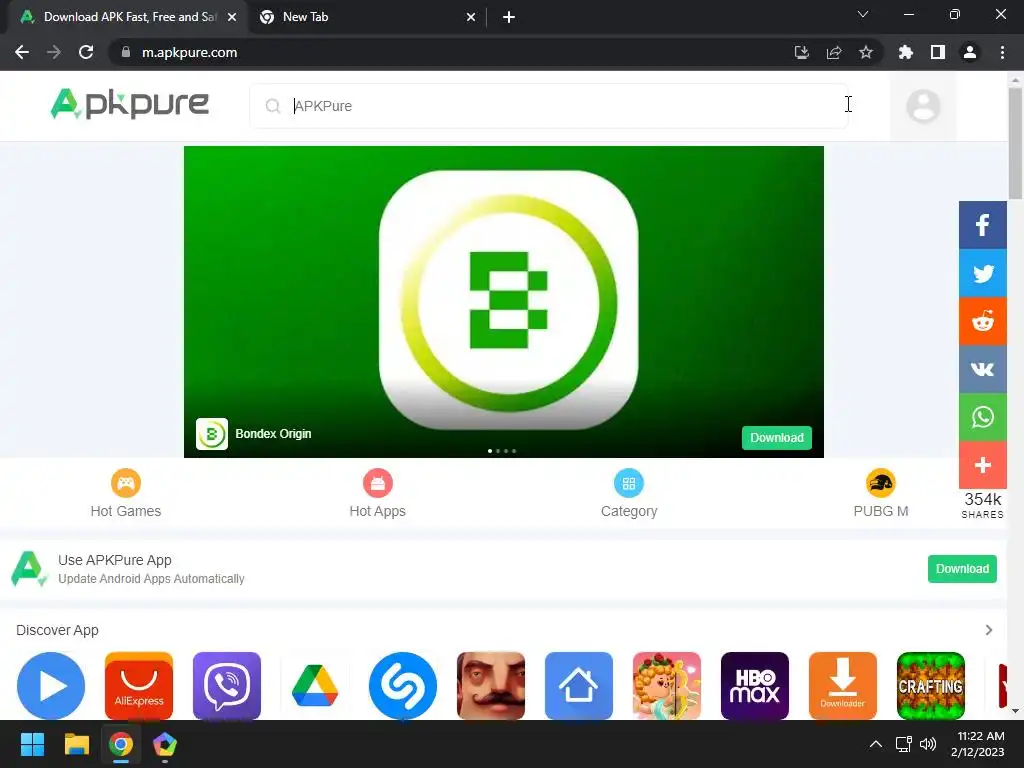The width and height of the screenshot is (1024, 768).
Task: Bookmark this page with star icon
Action: pos(865,52)
